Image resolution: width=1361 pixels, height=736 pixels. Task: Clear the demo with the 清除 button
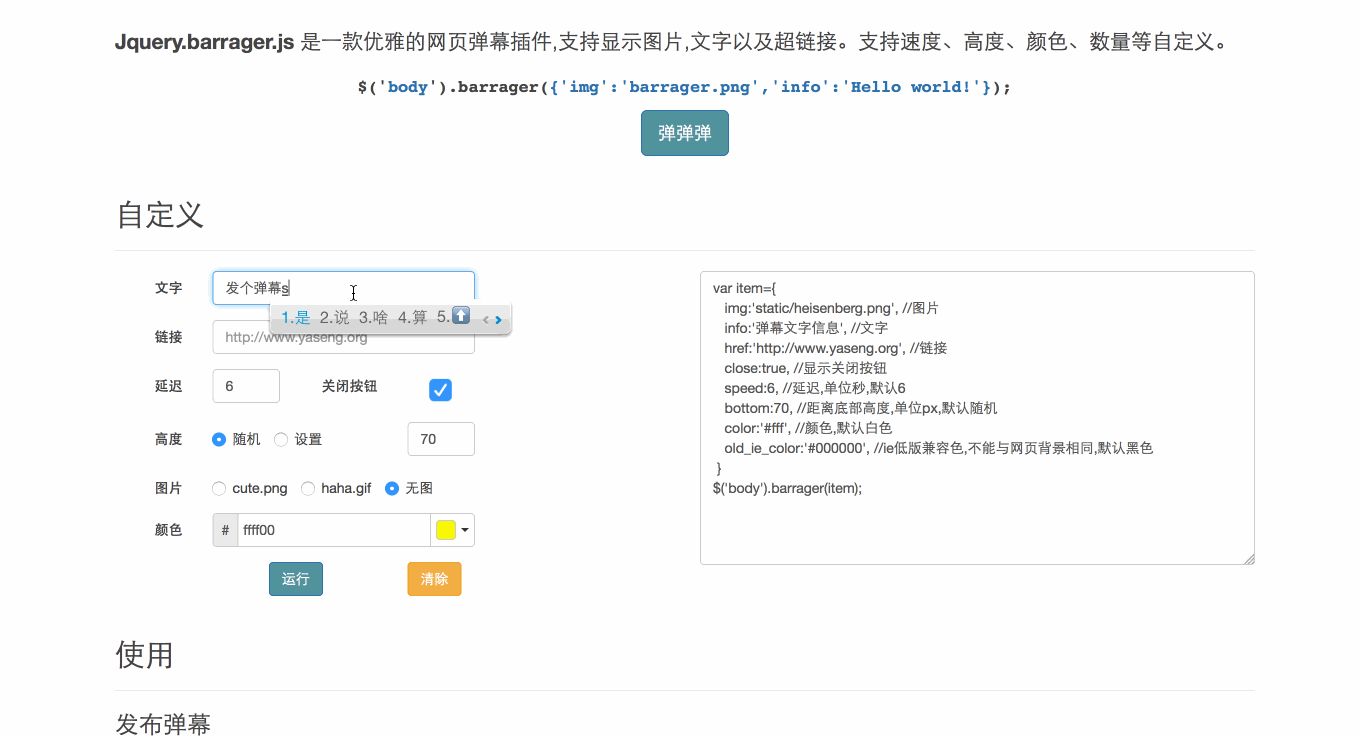click(x=434, y=578)
